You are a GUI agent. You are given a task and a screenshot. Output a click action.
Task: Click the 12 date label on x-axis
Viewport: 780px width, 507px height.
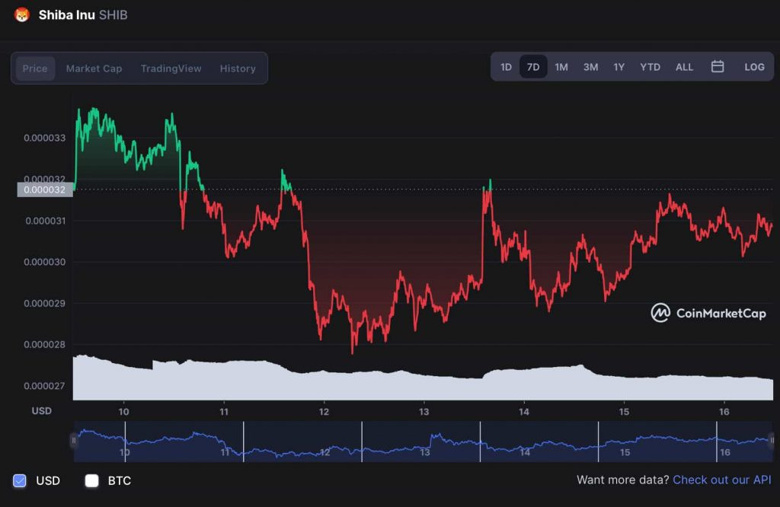point(324,411)
